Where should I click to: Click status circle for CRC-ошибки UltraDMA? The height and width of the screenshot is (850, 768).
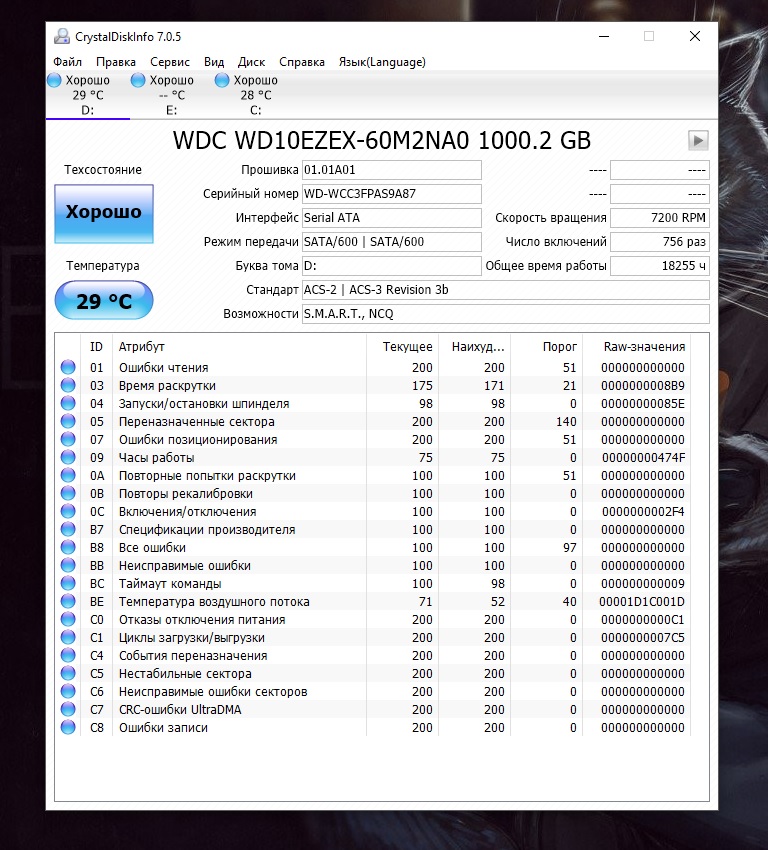pyautogui.click(x=68, y=709)
